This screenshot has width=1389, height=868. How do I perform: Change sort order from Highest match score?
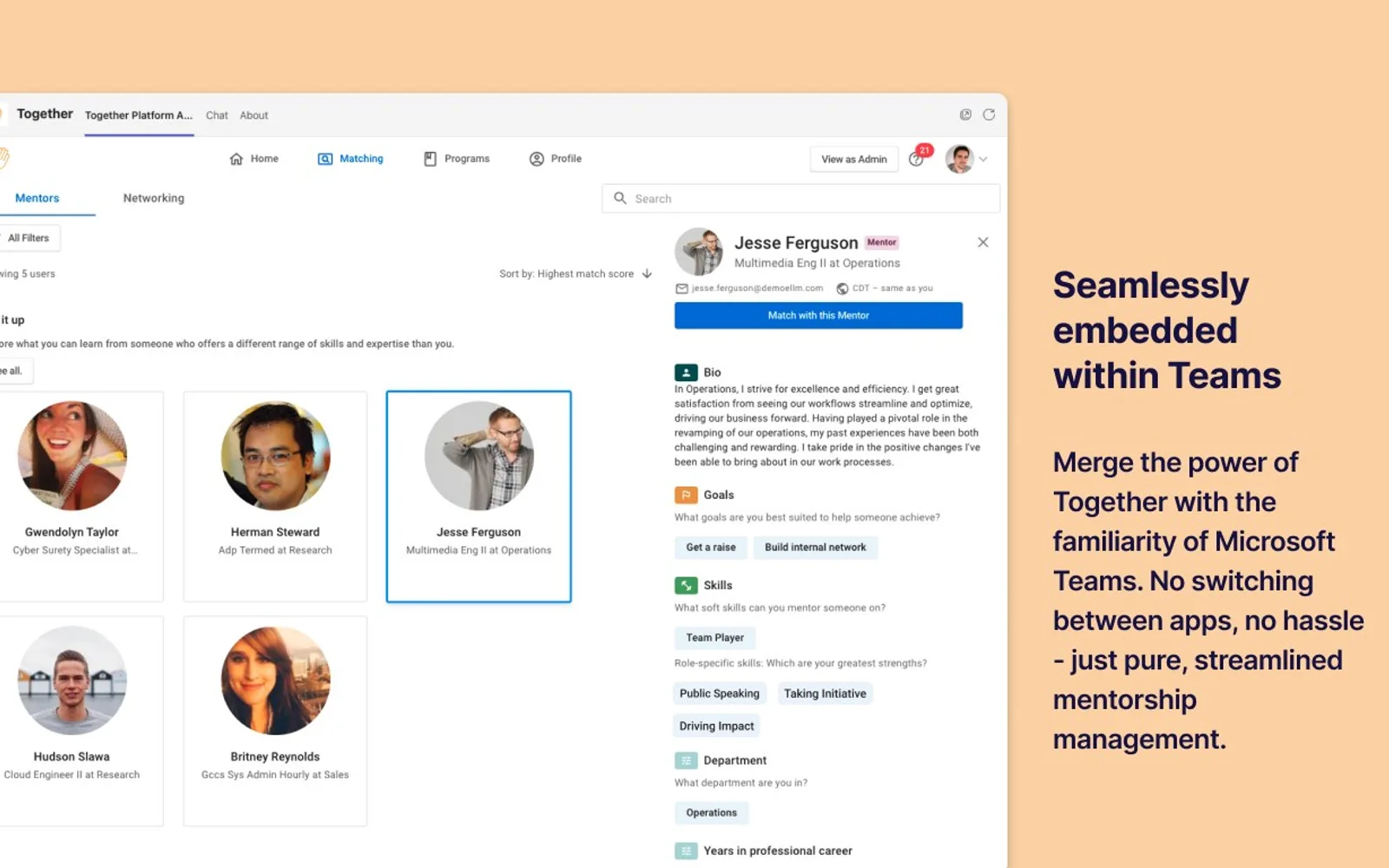pos(576,273)
